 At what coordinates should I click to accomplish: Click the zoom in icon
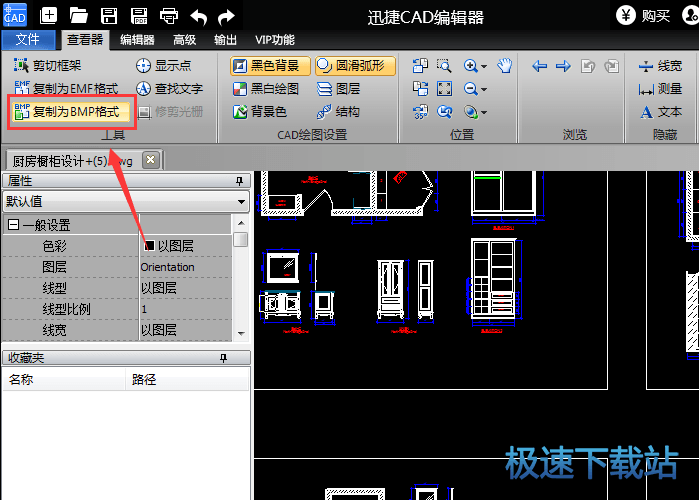click(x=471, y=66)
